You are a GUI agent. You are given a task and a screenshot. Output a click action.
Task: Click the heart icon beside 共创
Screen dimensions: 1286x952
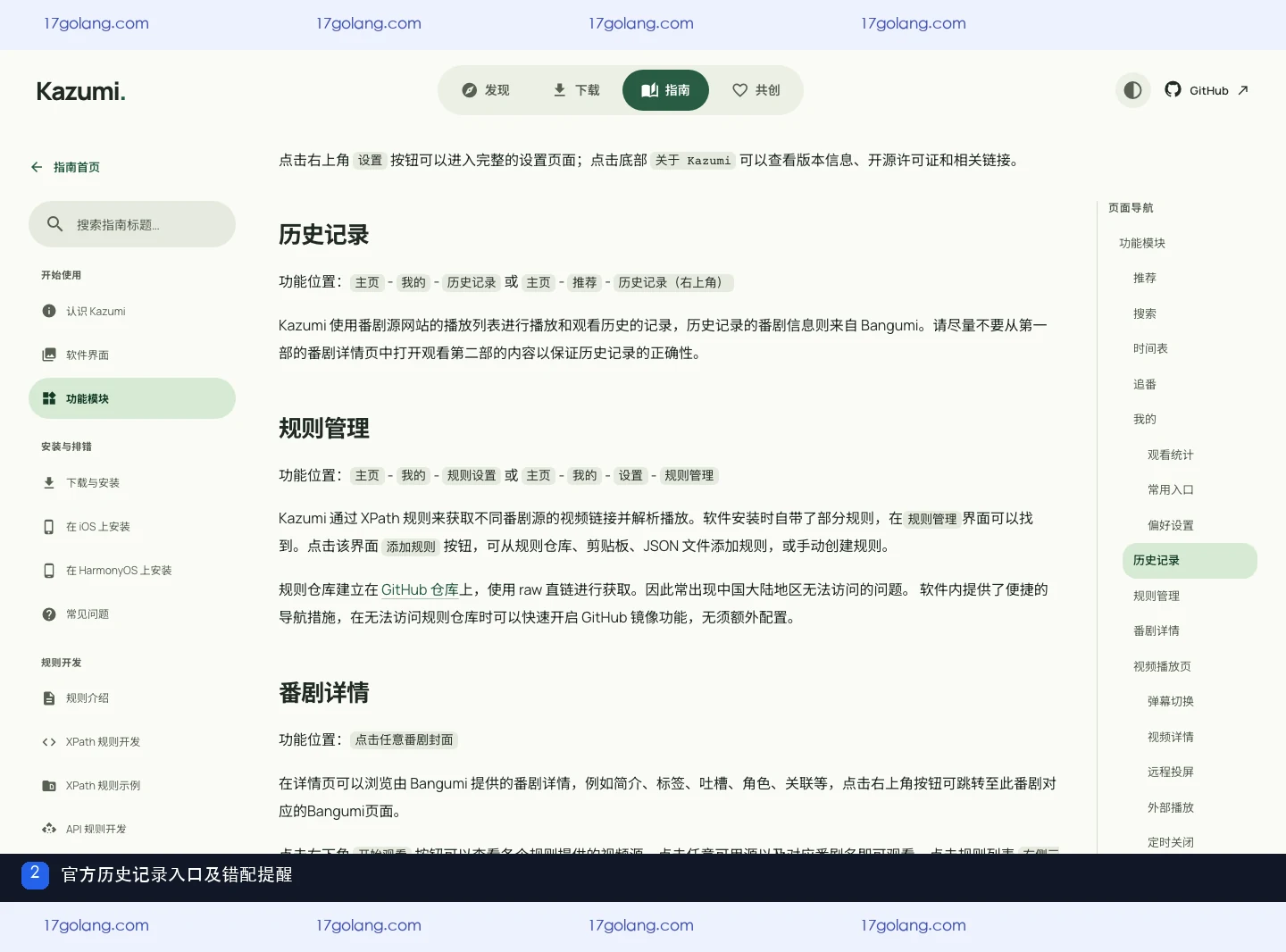[739, 90]
